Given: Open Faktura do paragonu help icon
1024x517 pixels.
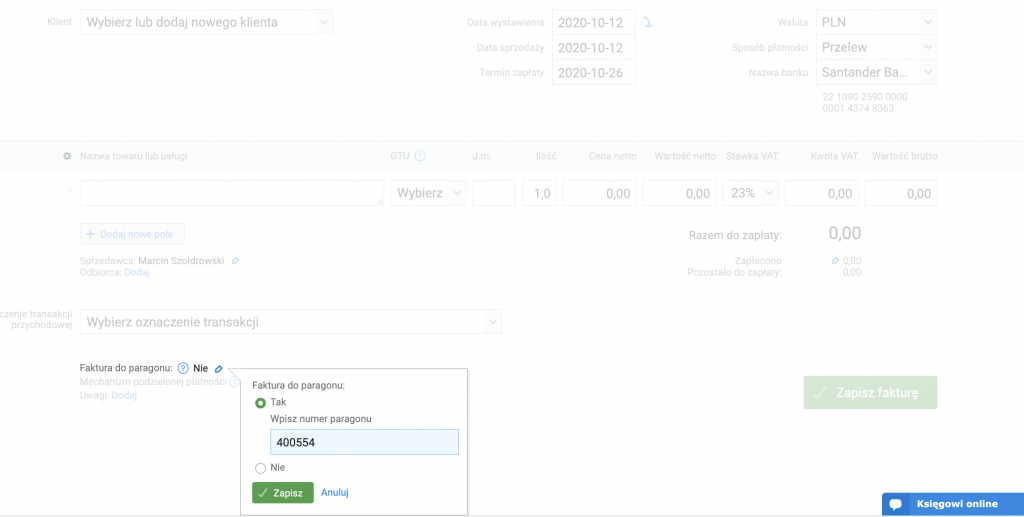Looking at the screenshot, I should [183, 368].
